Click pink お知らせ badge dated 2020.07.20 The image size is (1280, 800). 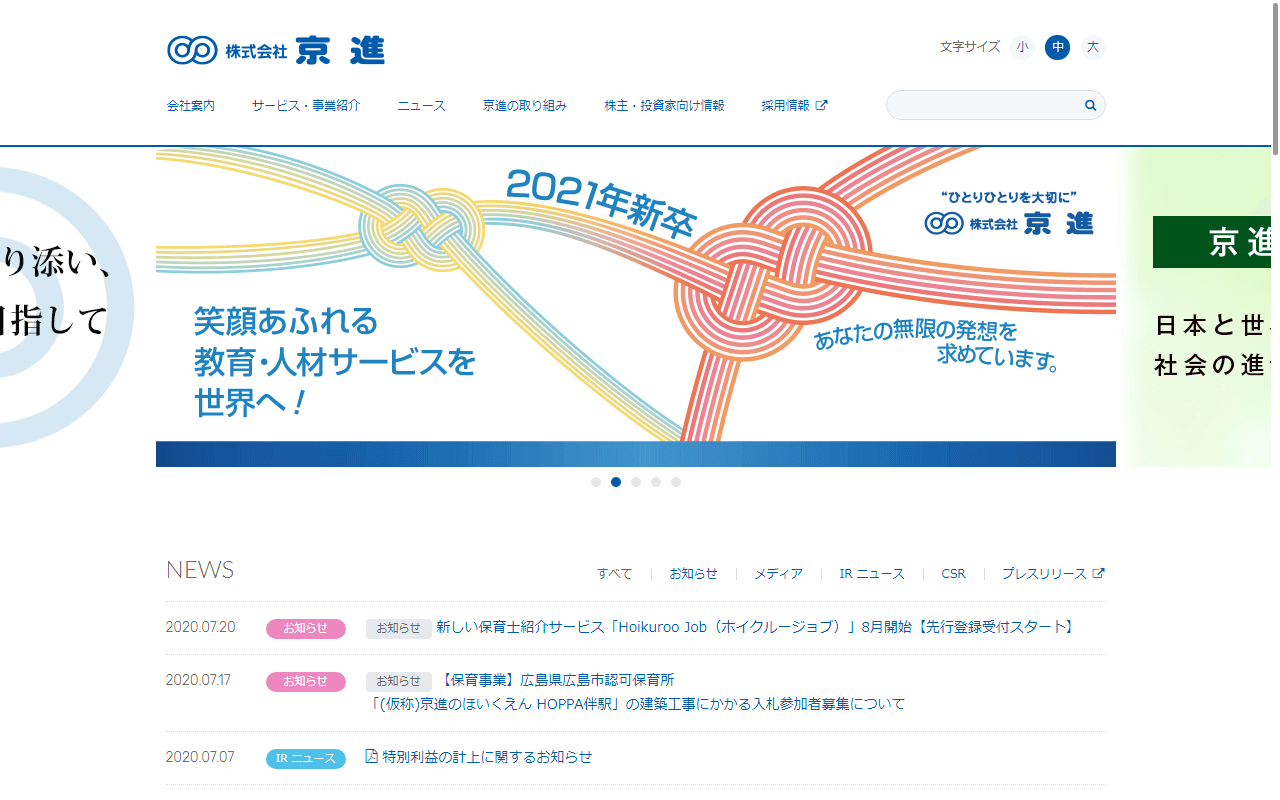point(306,628)
